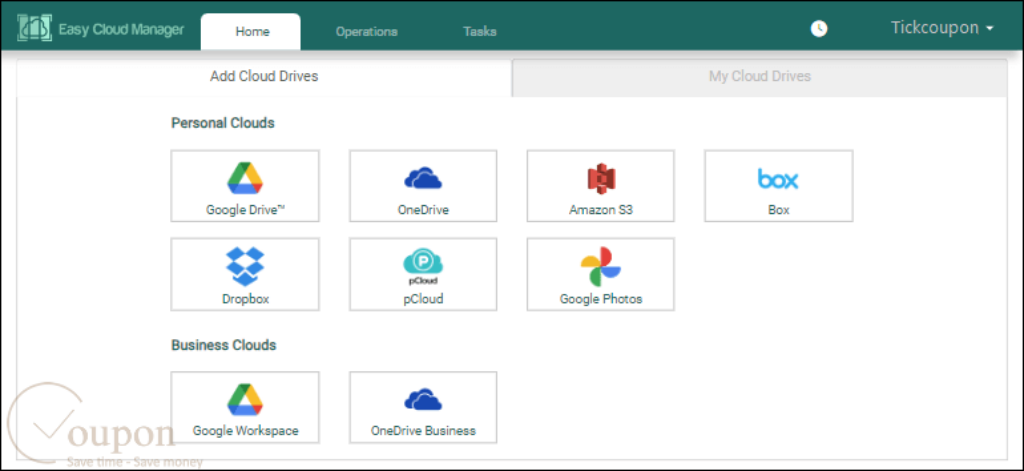This screenshot has width=1024, height=471.
Task: Add a Google Drive cloud
Action: pyautogui.click(x=245, y=186)
